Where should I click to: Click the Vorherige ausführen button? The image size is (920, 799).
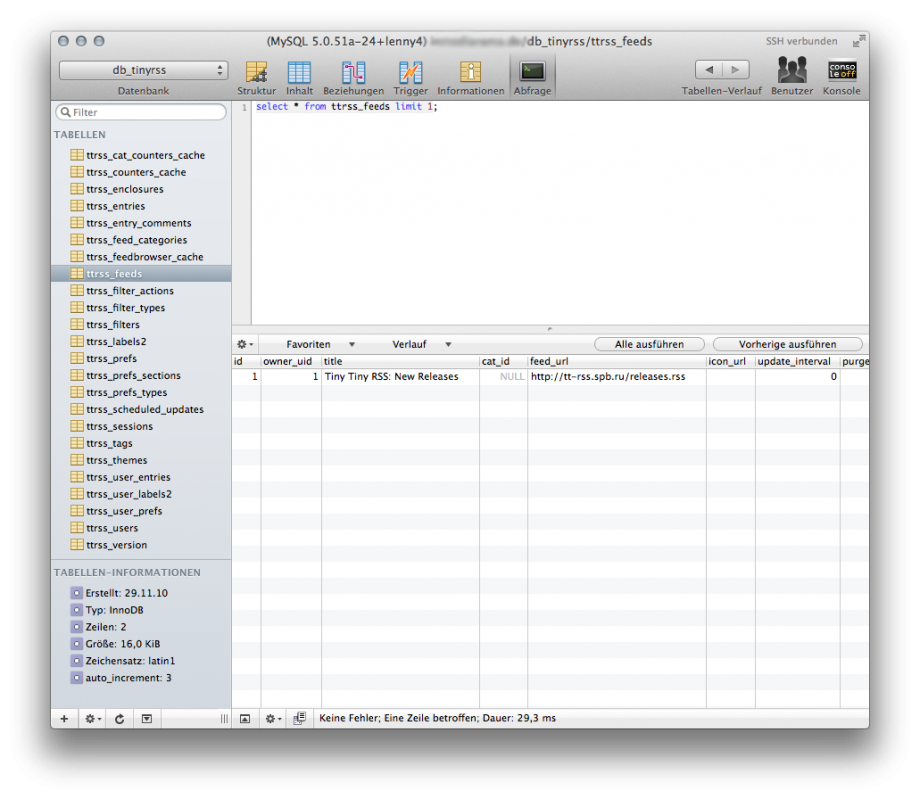coord(787,344)
